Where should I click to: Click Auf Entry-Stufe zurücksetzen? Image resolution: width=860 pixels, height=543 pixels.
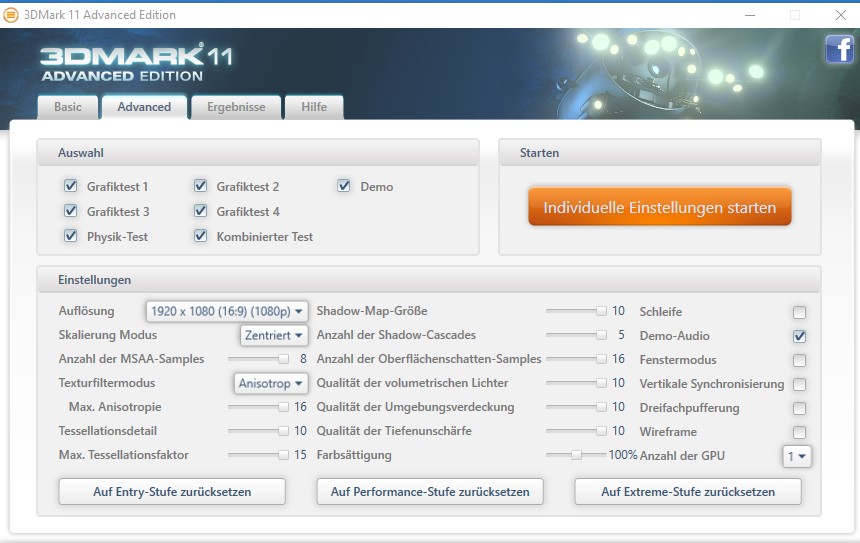(x=172, y=491)
